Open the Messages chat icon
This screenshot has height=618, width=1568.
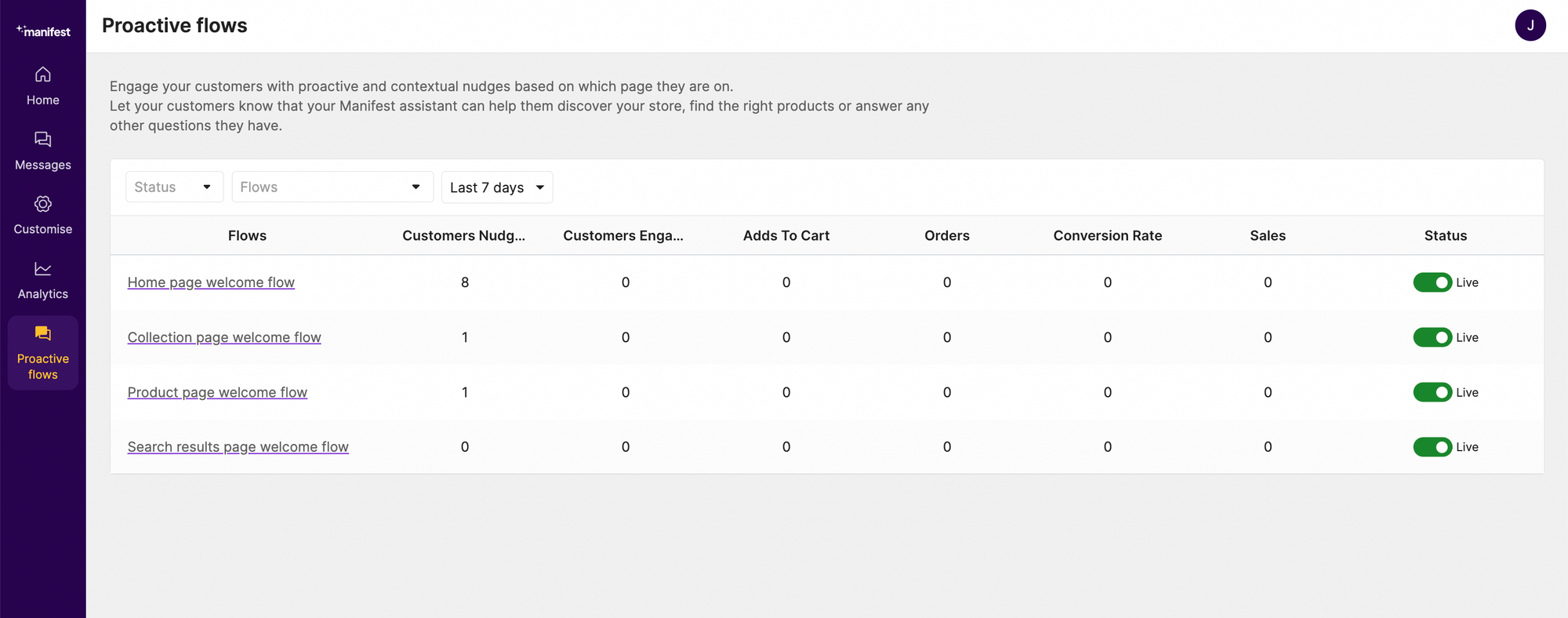[43, 140]
